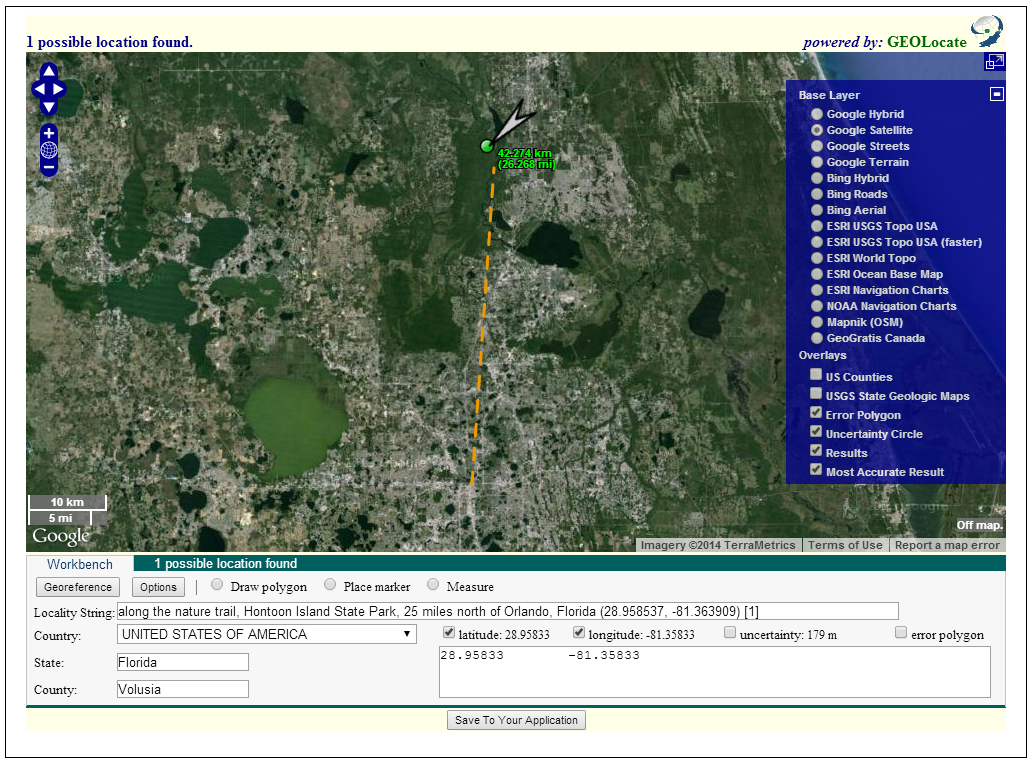Pan the map left with west arrow

tap(38, 89)
